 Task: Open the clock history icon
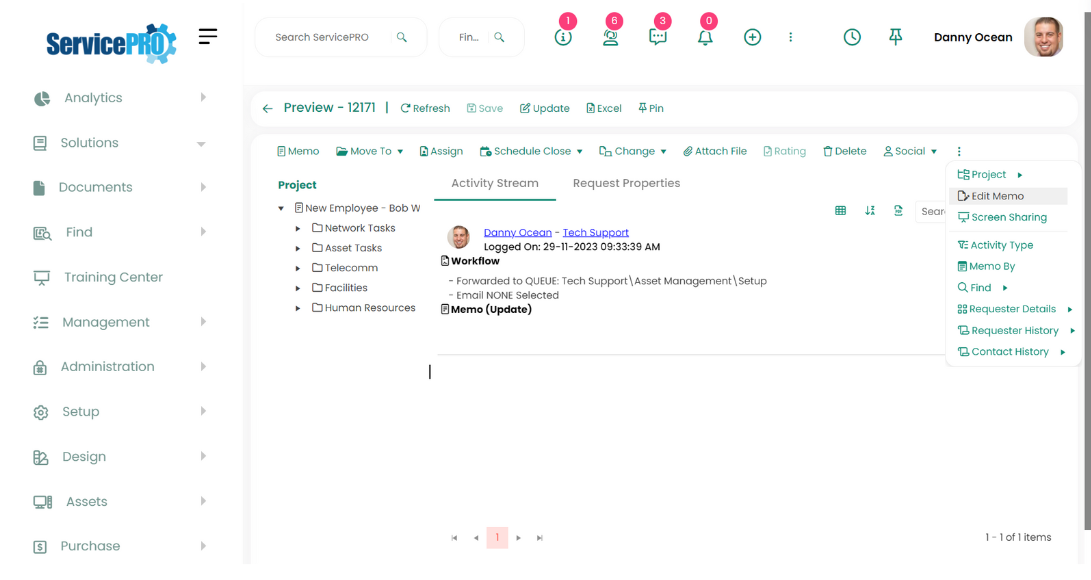point(852,37)
